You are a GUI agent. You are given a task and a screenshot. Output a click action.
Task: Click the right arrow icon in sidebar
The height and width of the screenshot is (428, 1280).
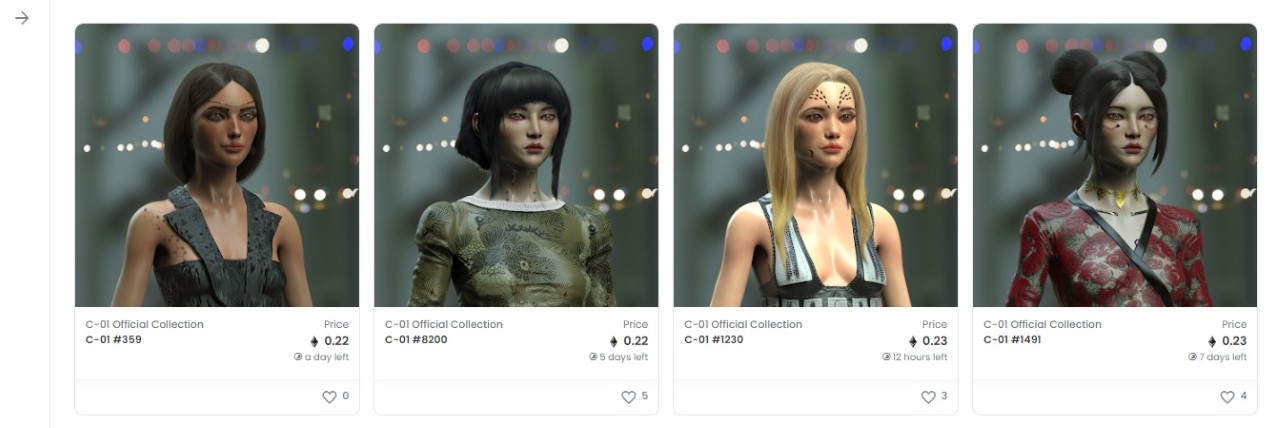pos(23,18)
